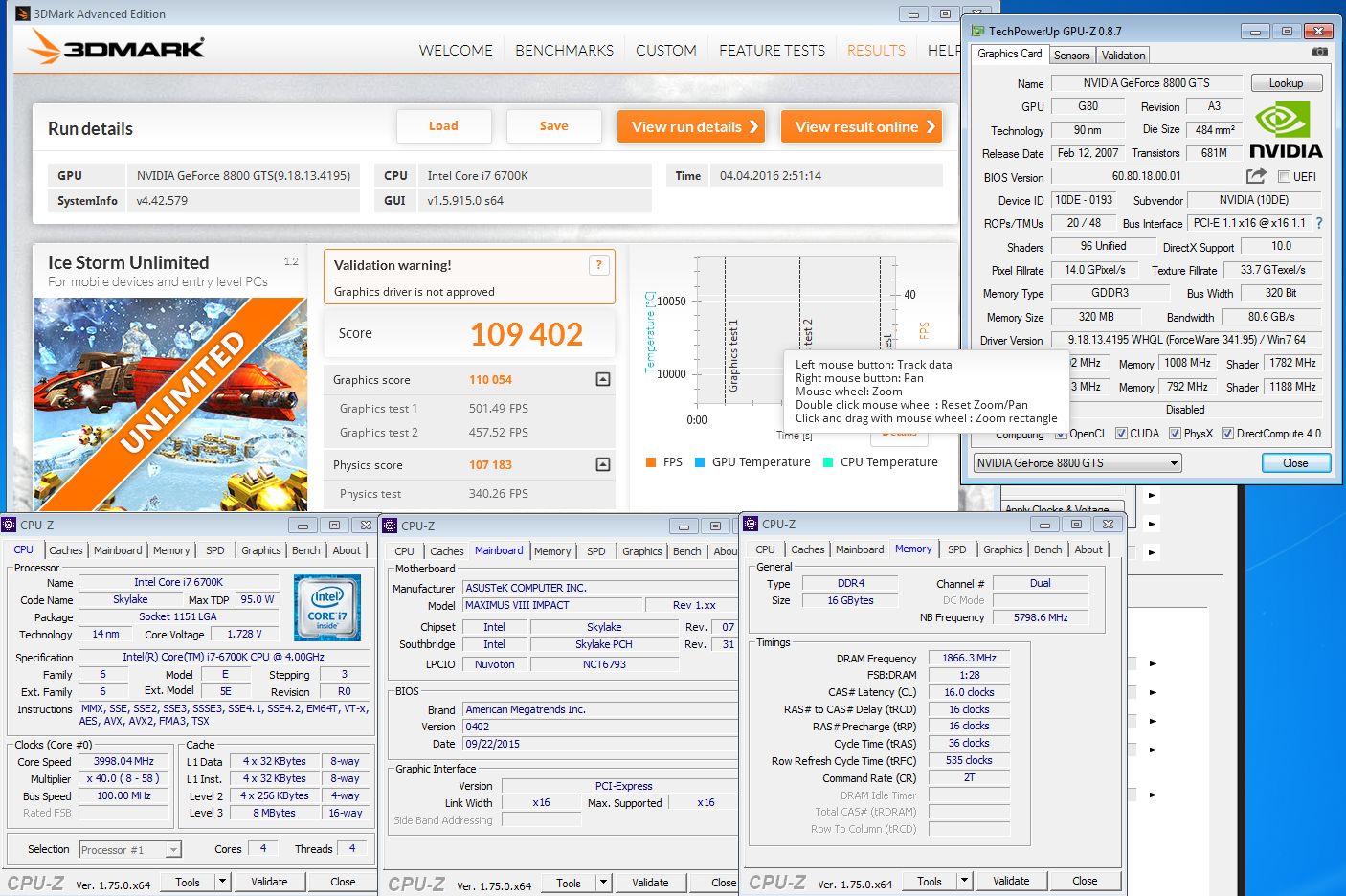Screen dimensions: 1346x896
Task: Click the Intel Core i7 badge in CPU-Z
Action: [x=327, y=607]
